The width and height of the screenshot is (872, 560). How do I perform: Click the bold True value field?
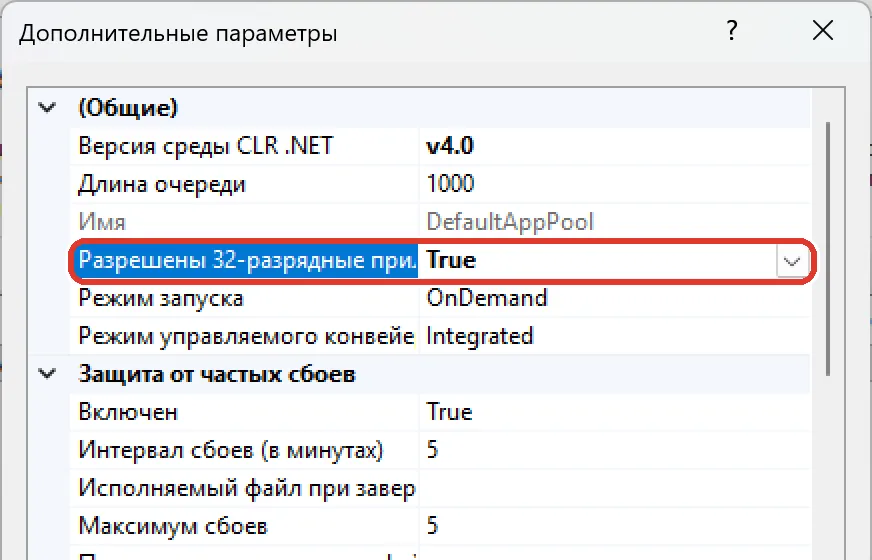598,260
